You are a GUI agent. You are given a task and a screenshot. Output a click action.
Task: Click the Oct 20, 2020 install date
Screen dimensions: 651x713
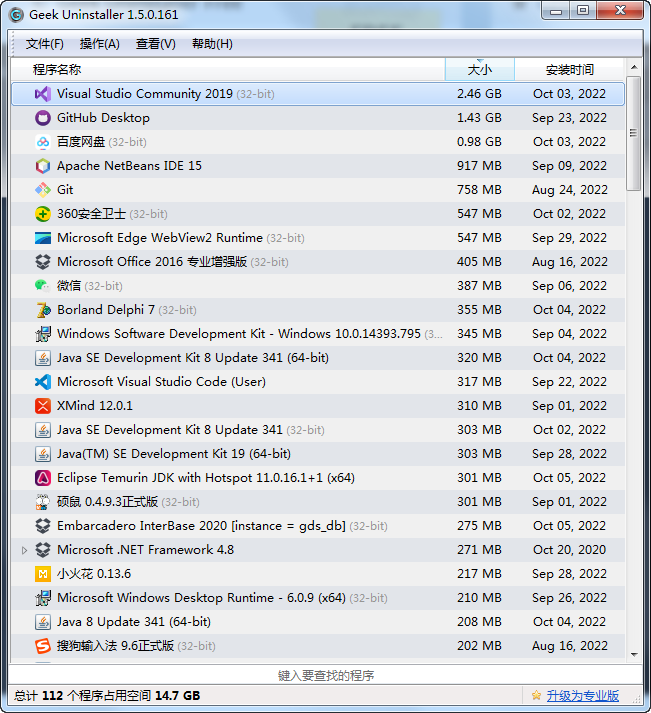click(570, 550)
